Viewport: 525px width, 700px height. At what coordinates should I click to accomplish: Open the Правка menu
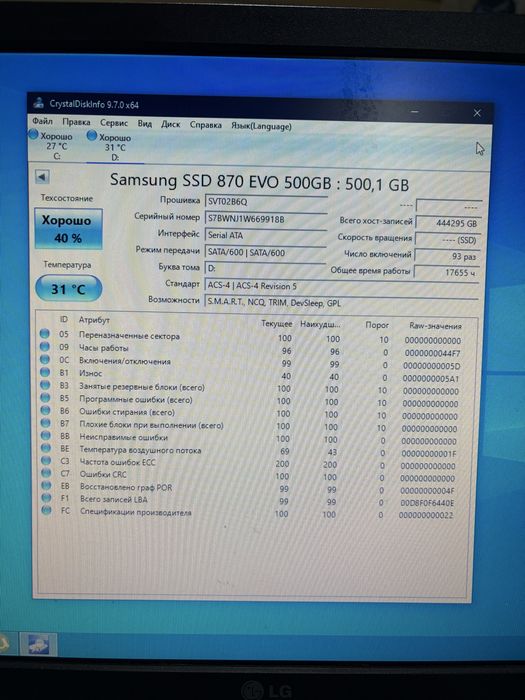click(x=76, y=122)
